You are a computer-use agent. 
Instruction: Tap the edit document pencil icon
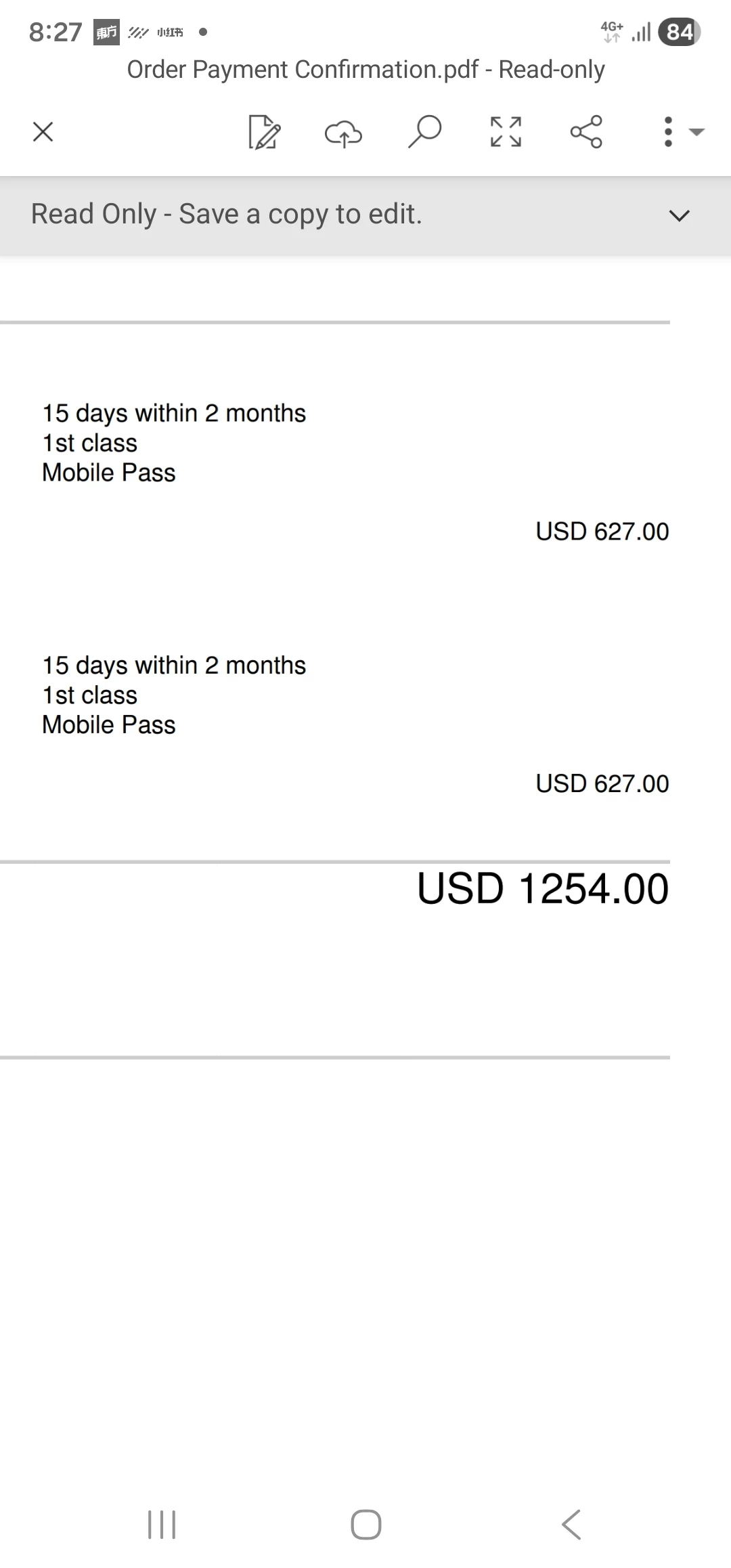[264, 131]
